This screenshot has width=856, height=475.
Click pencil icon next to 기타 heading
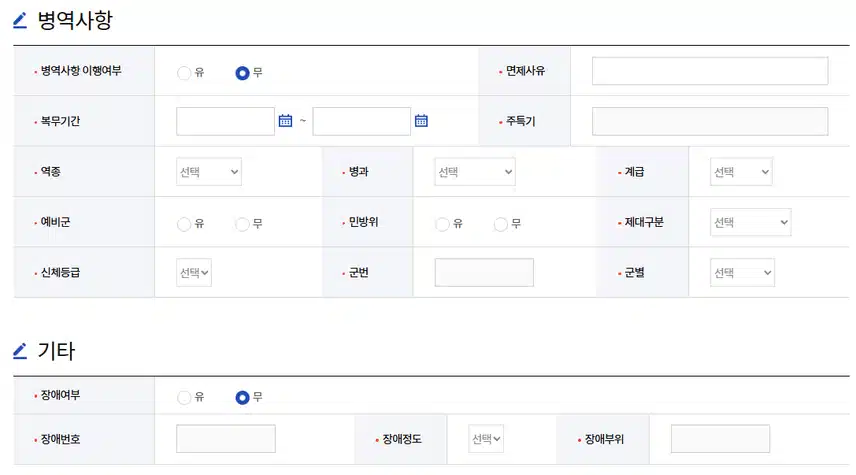[20, 351]
